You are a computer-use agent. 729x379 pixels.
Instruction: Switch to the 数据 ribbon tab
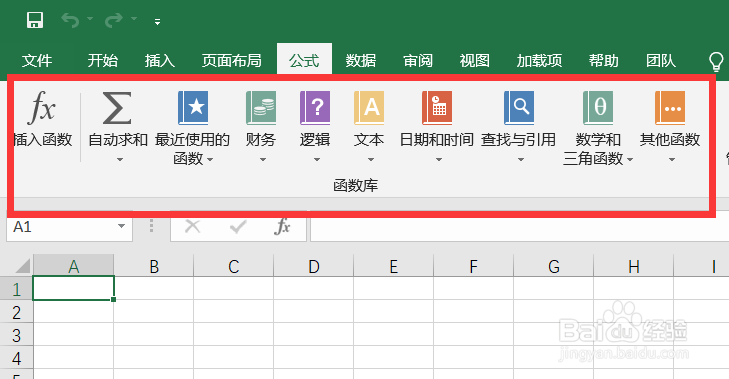361,60
